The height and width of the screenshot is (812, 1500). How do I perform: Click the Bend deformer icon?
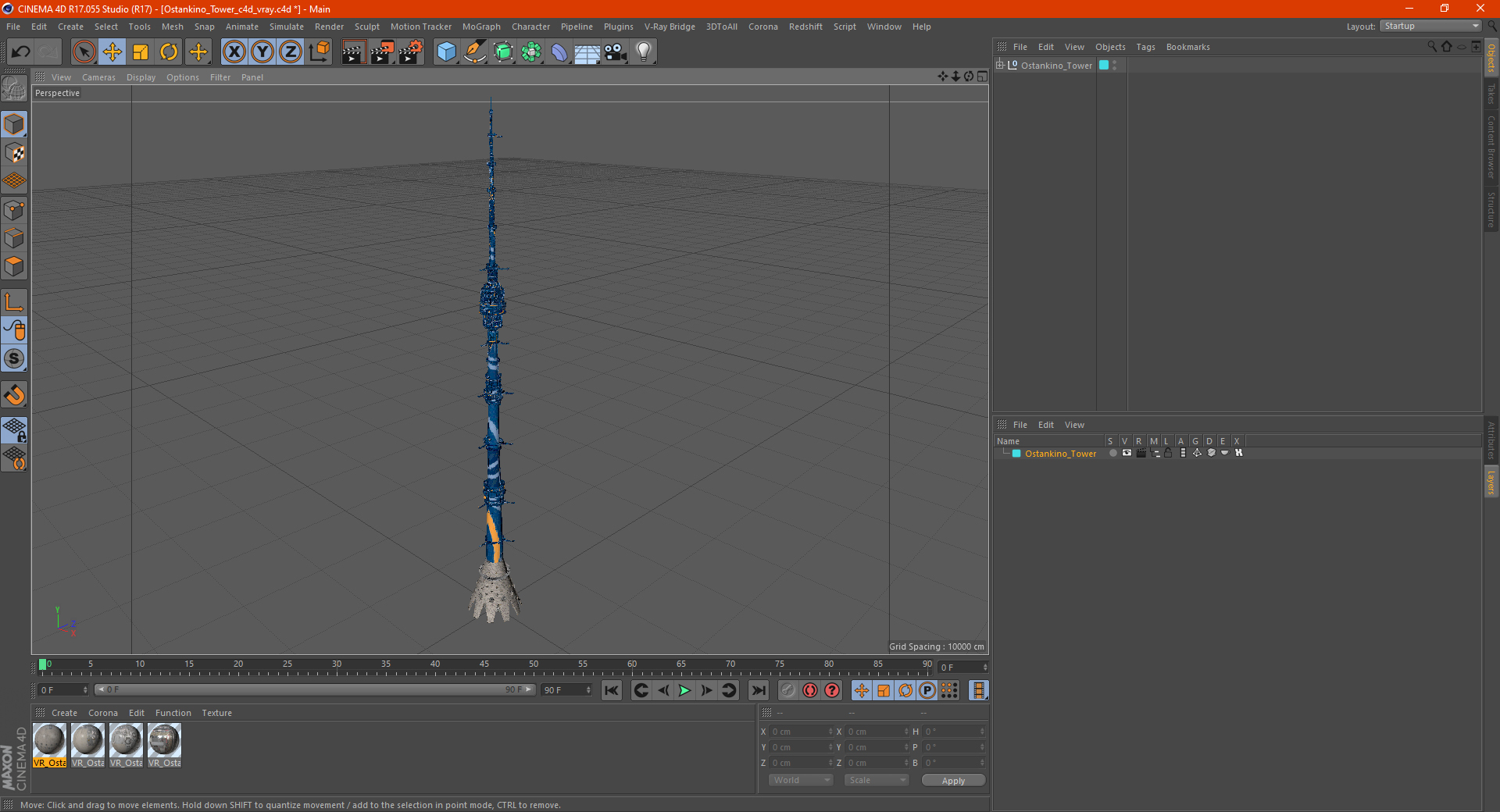click(559, 52)
